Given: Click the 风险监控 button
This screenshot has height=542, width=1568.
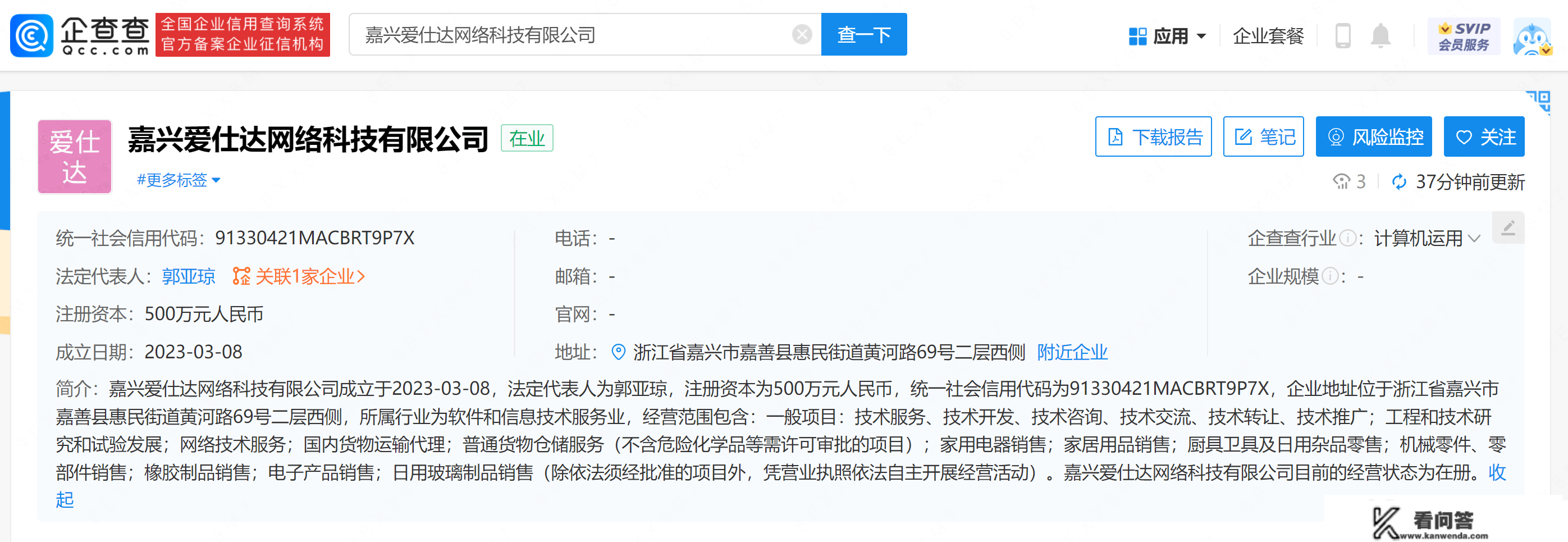Looking at the screenshot, I should click(1374, 137).
